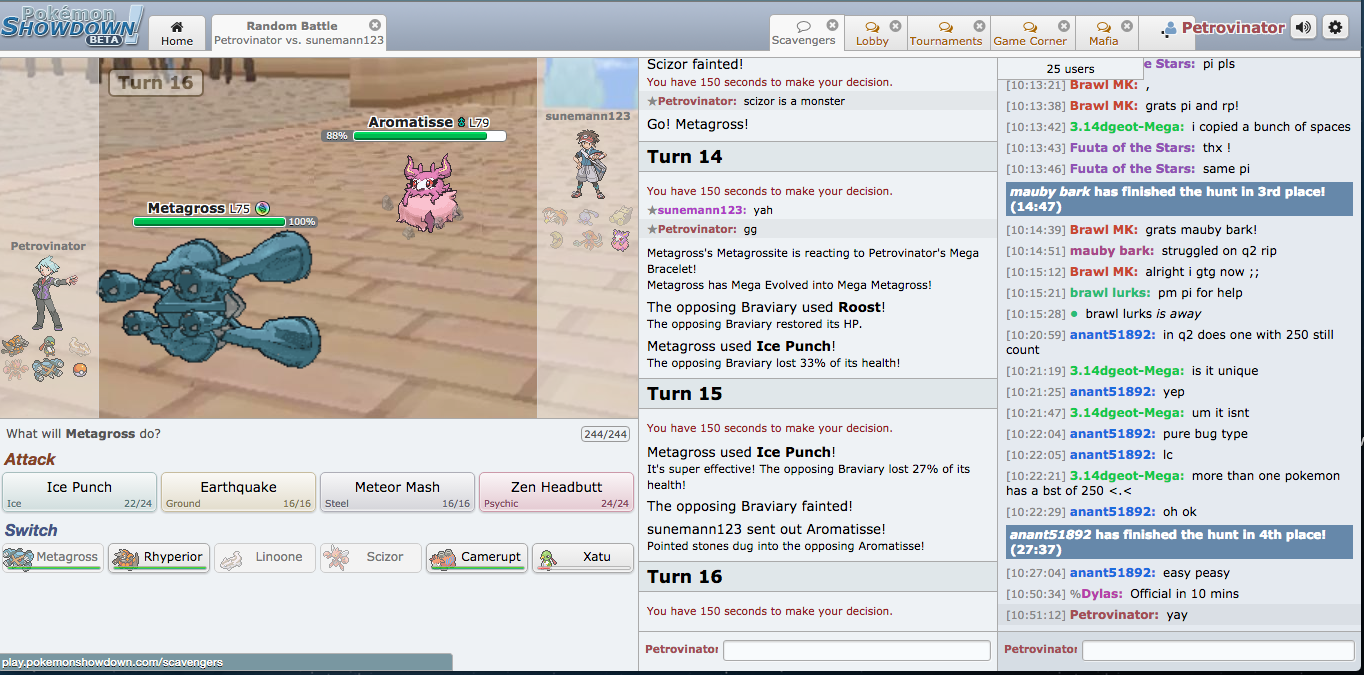
Task: Click 3.14dgeot-Mega in 'is it unique' message
Action: (1127, 371)
